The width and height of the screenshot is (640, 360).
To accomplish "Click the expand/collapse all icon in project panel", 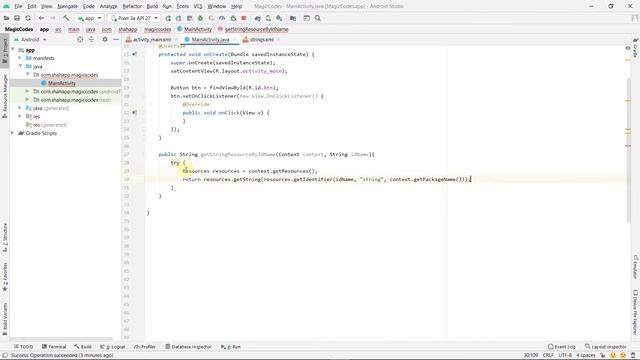I will click(91, 40).
